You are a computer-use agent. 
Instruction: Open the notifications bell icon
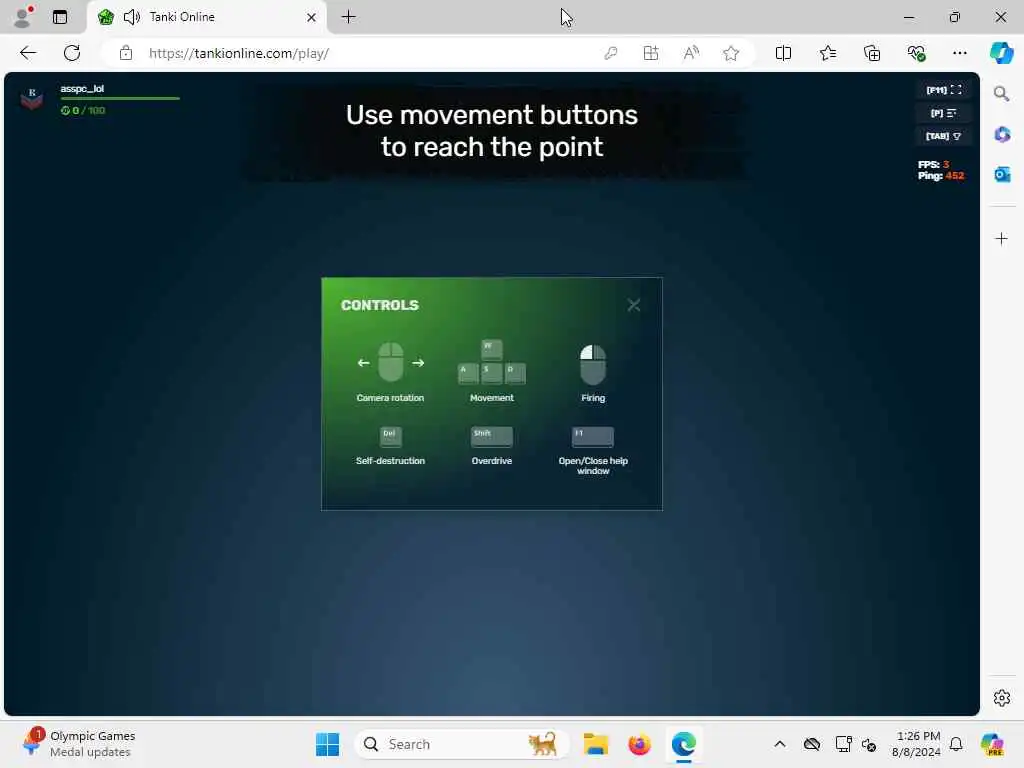pos(956,744)
